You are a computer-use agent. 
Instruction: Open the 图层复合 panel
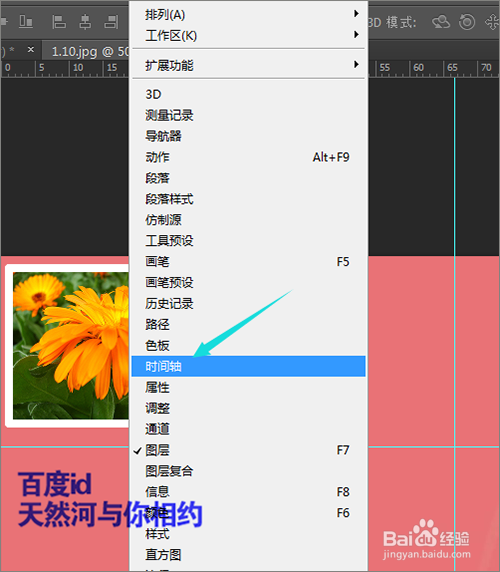click(248, 471)
